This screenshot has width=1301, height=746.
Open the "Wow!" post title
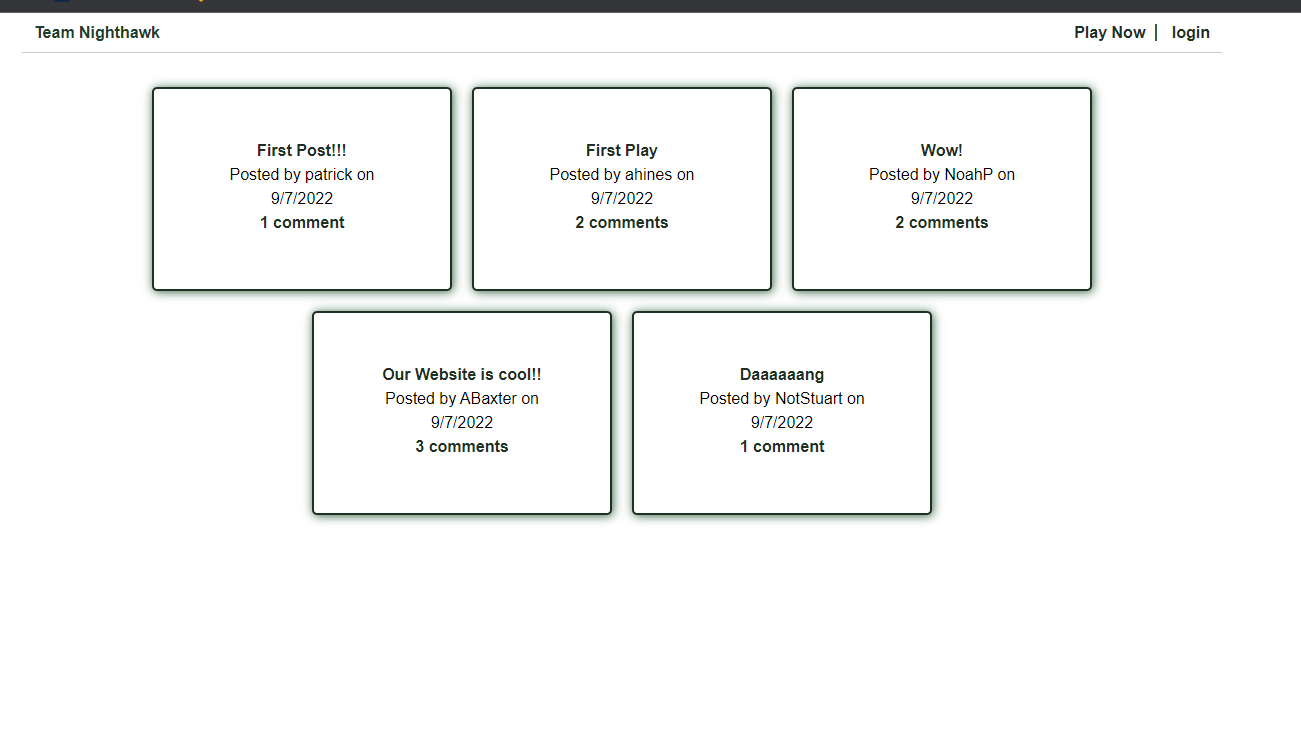941,150
